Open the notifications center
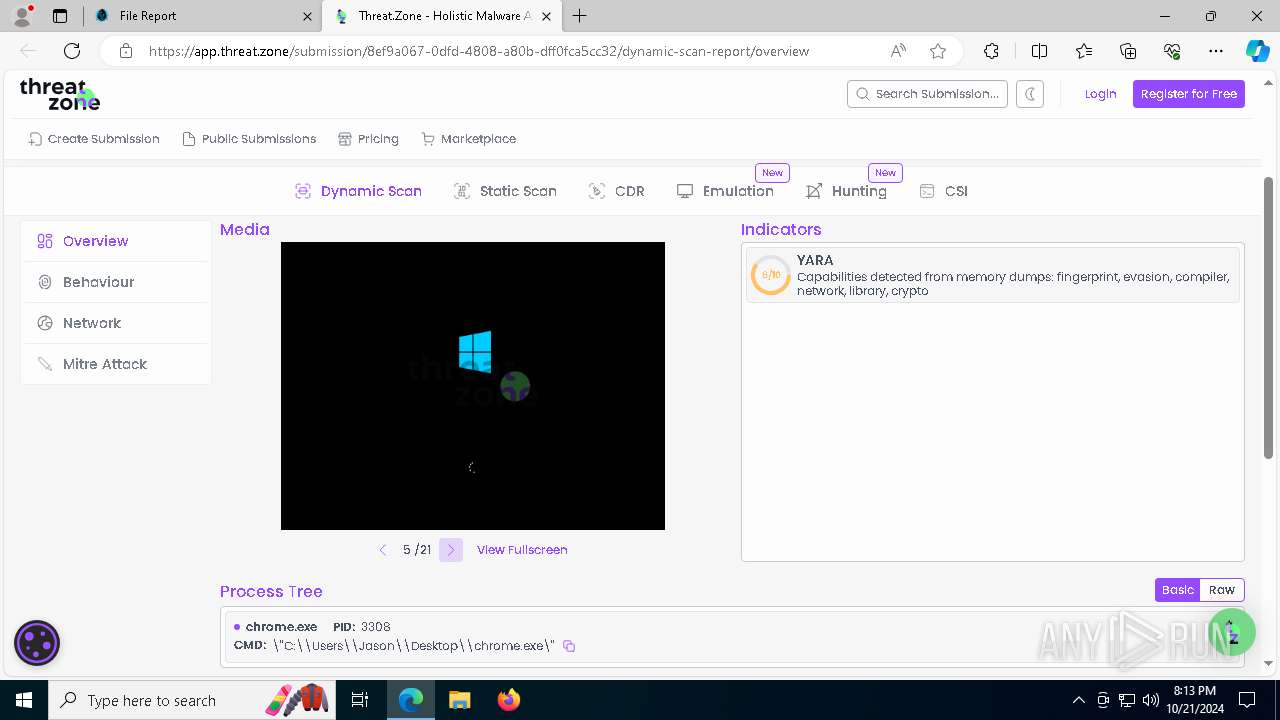 1247,700
